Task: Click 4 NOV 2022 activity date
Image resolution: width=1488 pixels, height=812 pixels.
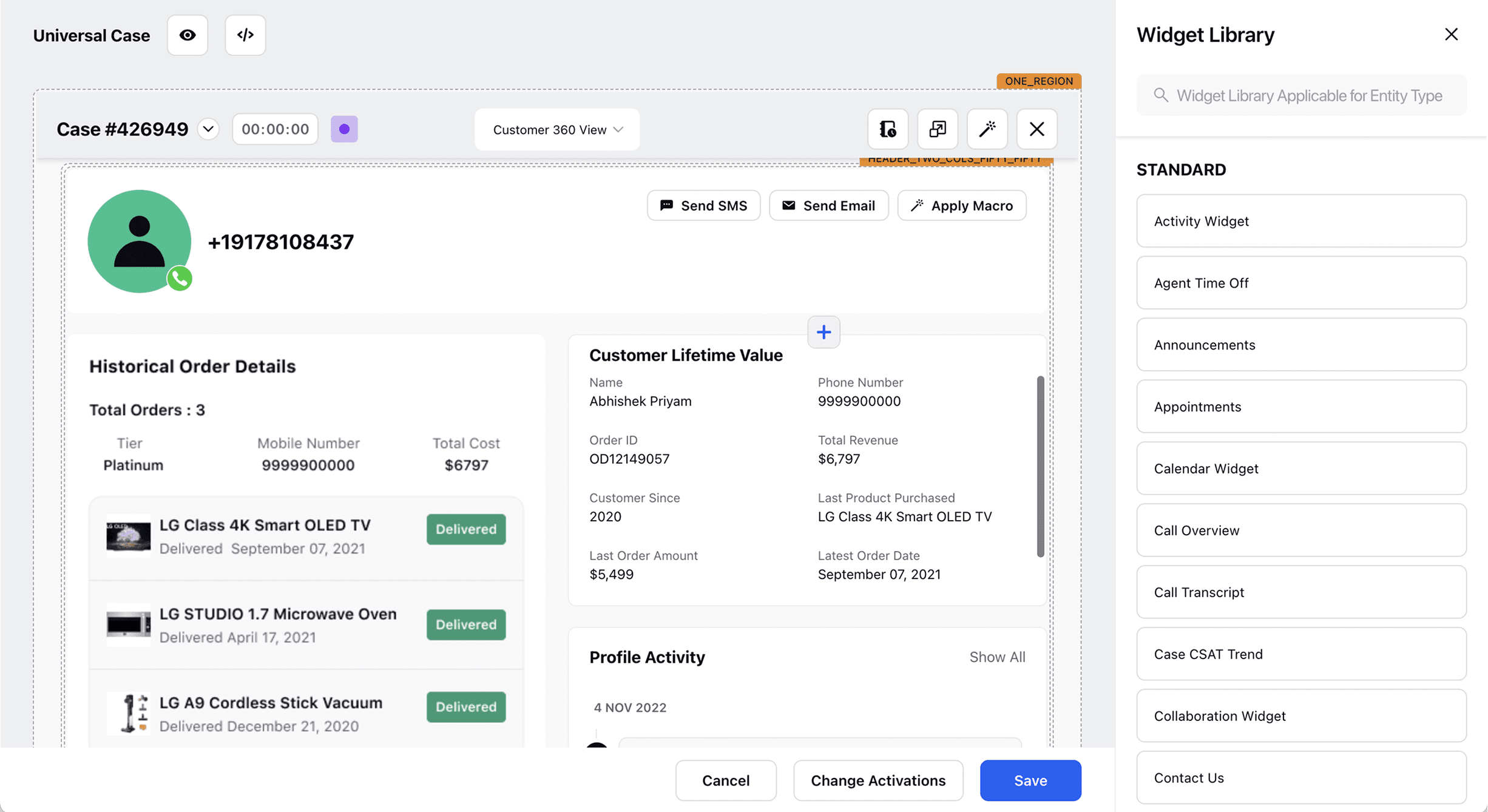Action: pos(630,708)
